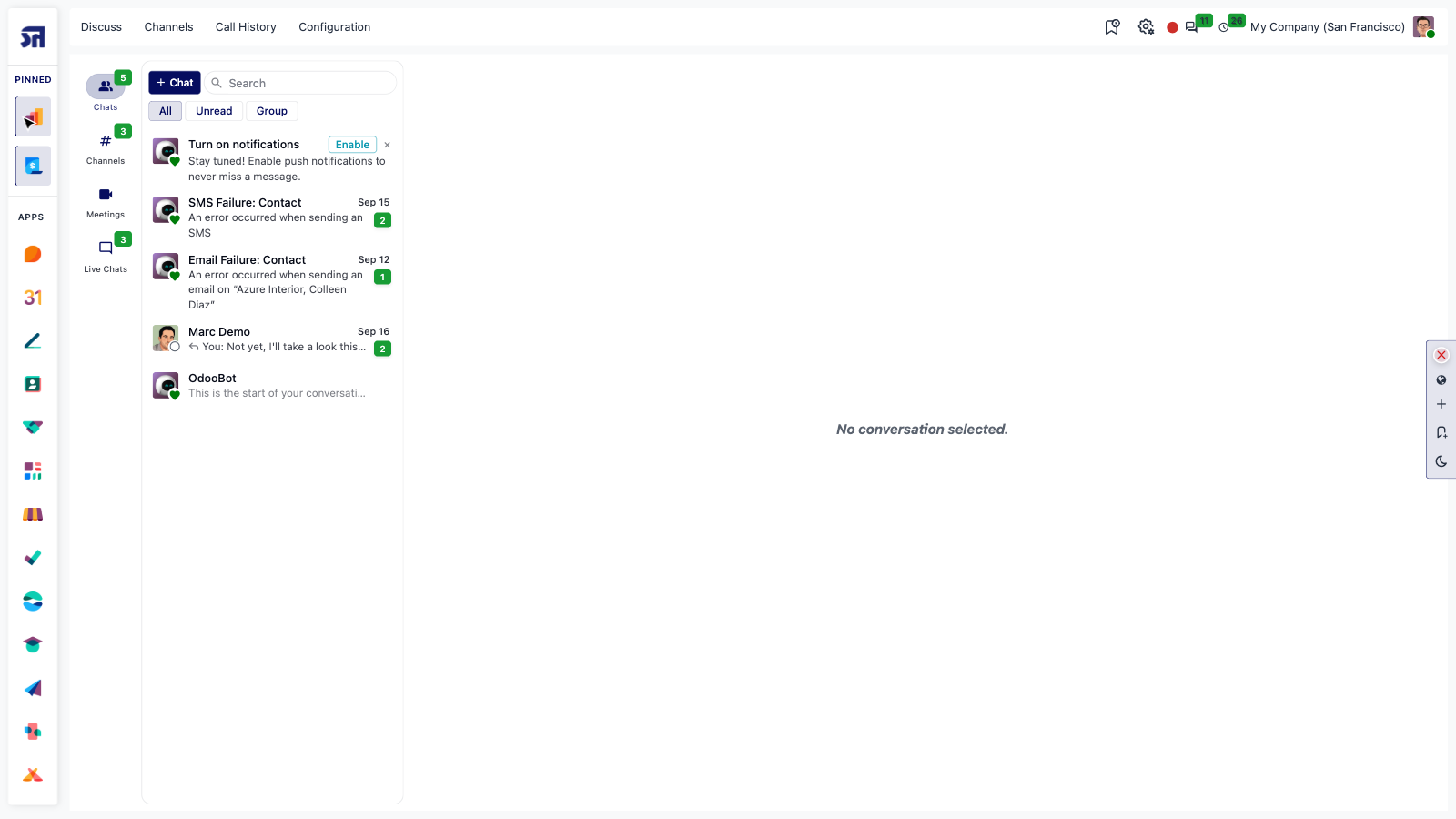1456x819 pixels.
Task: Open the Call History menu
Action: point(246,27)
